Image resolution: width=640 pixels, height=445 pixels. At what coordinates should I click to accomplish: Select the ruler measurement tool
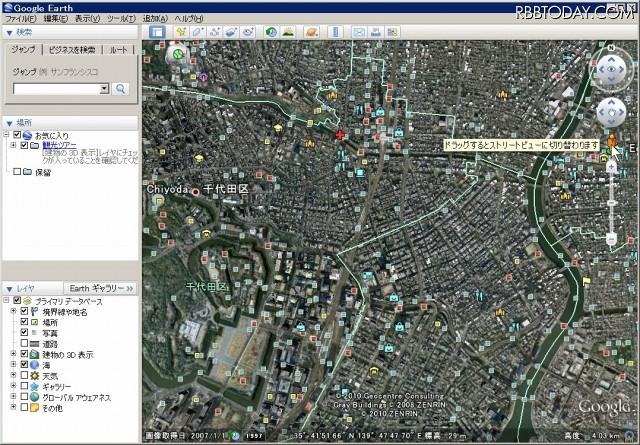pyautogui.click(x=337, y=32)
